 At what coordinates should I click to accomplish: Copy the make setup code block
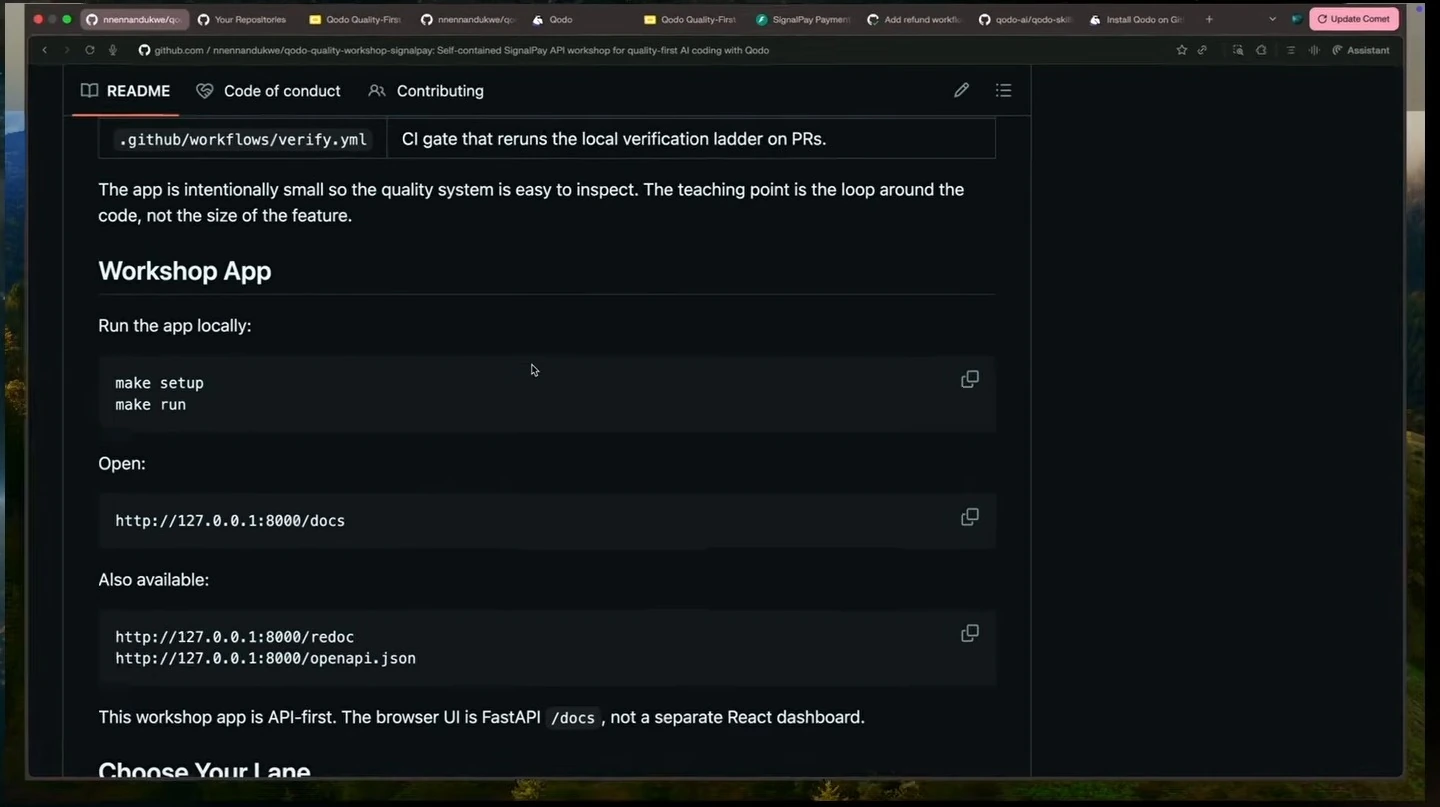pos(970,380)
